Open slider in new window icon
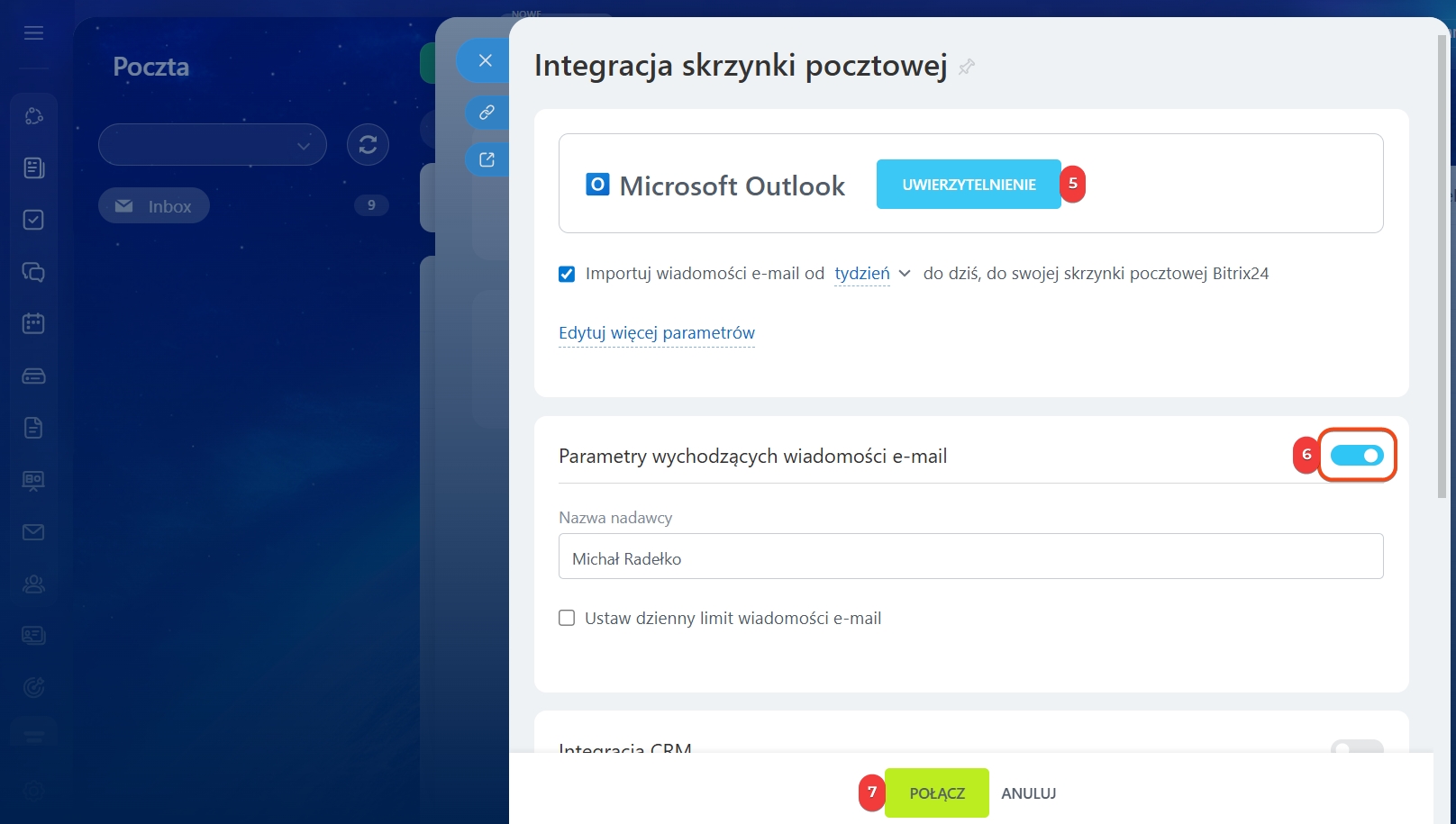 tap(487, 159)
